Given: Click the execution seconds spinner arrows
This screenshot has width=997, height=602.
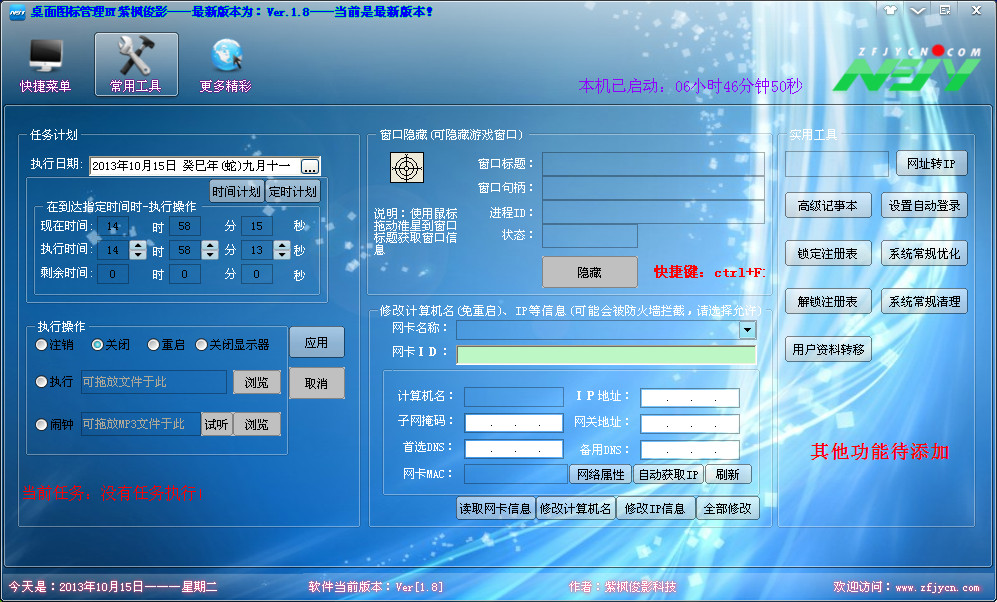Looking at the screenshot, I should [283, 250].
